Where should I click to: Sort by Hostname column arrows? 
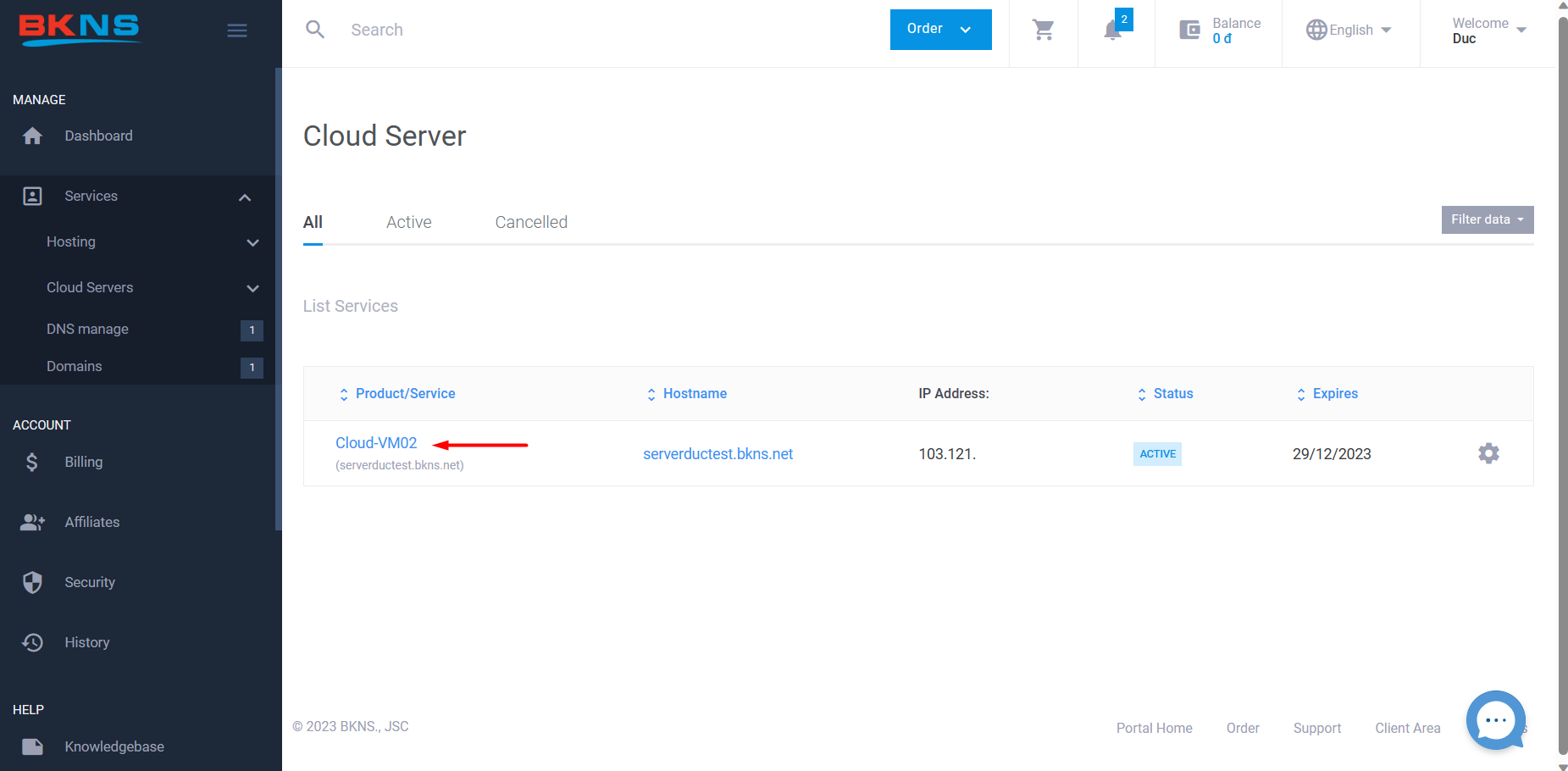(x=651, y=394)
